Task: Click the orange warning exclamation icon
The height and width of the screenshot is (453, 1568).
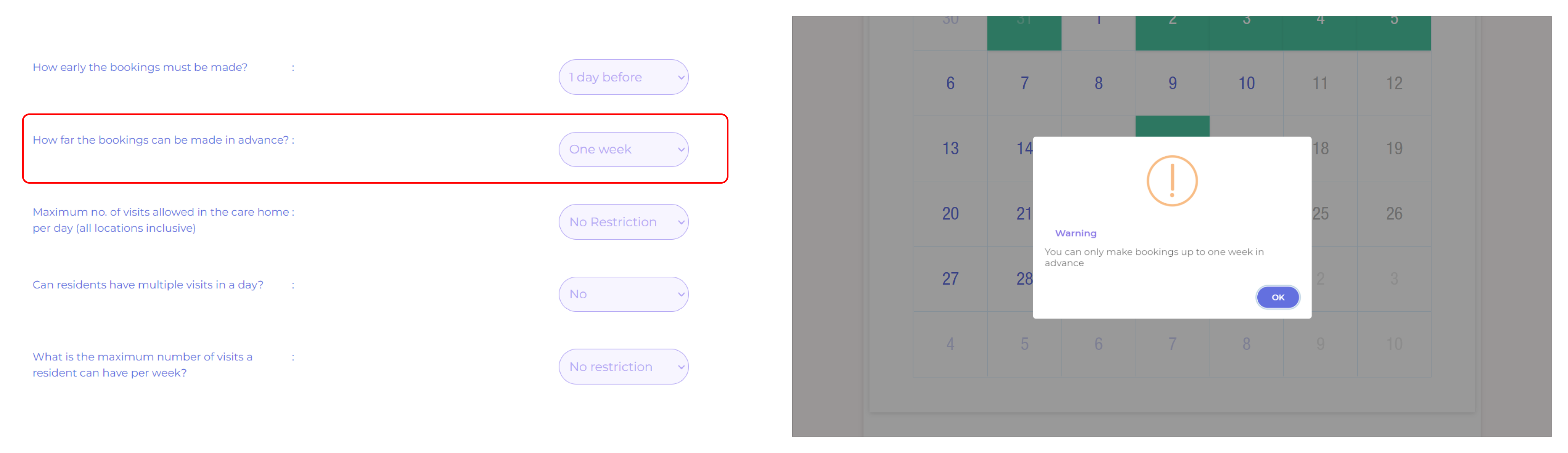Action: [x=1171, y=181]
